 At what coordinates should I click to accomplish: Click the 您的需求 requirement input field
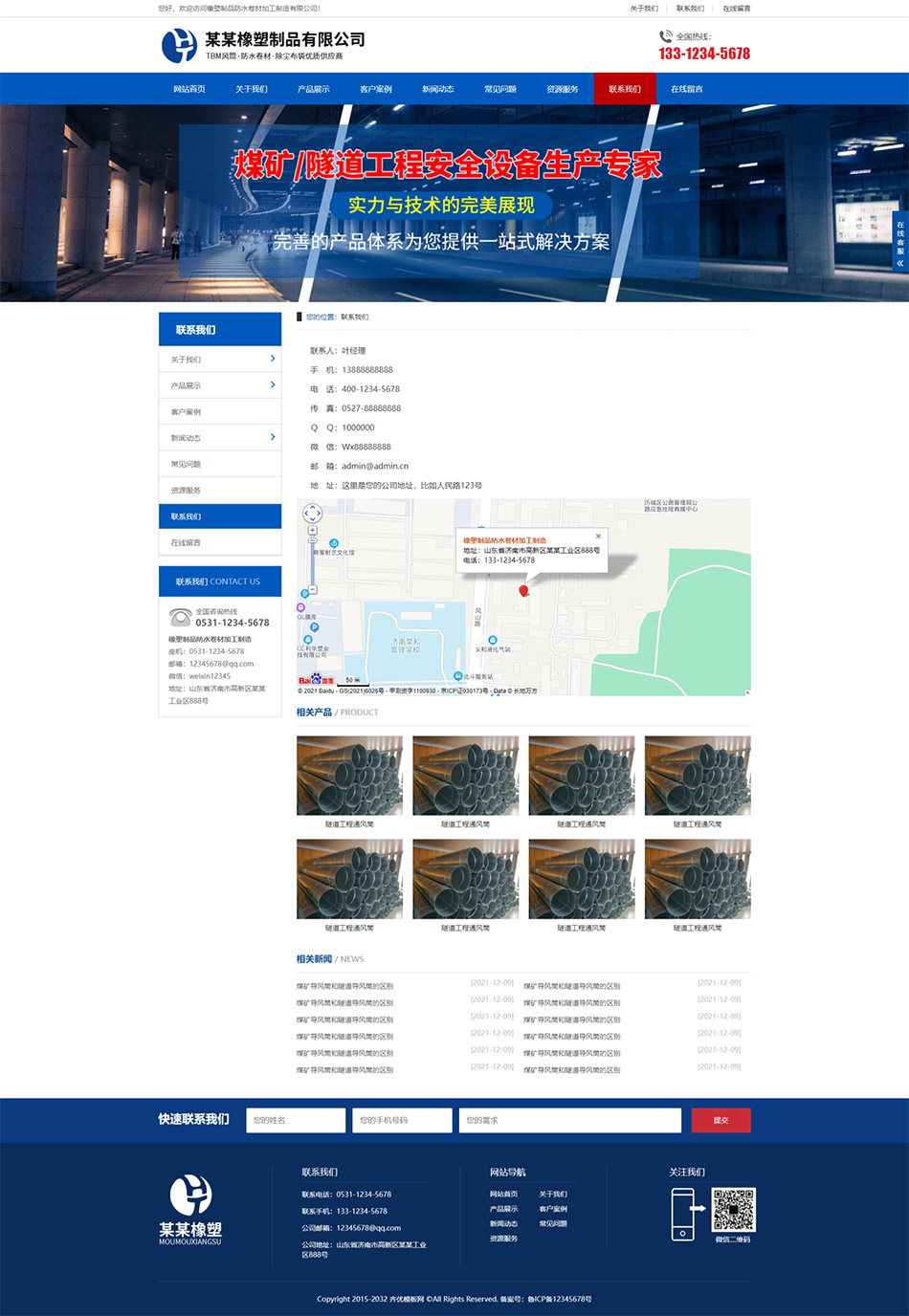(570, 1120)
